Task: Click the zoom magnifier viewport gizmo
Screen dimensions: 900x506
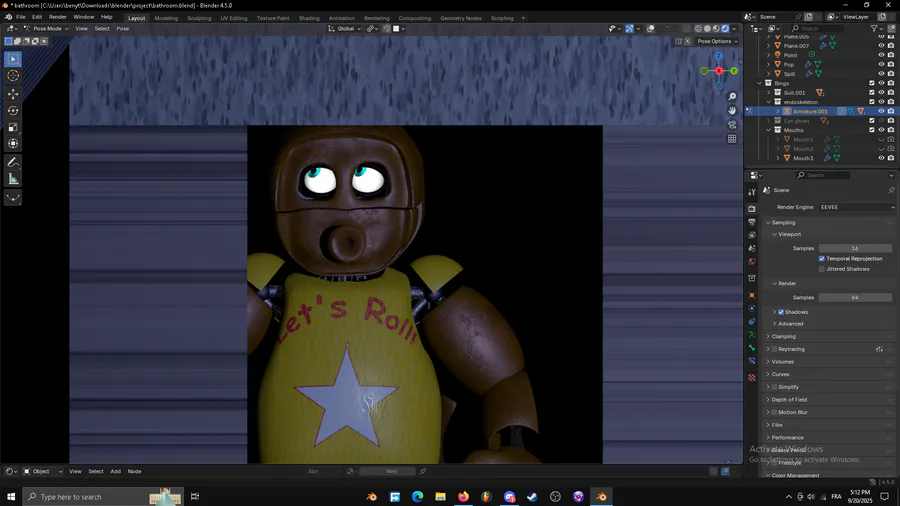Action: coord(732,97)
